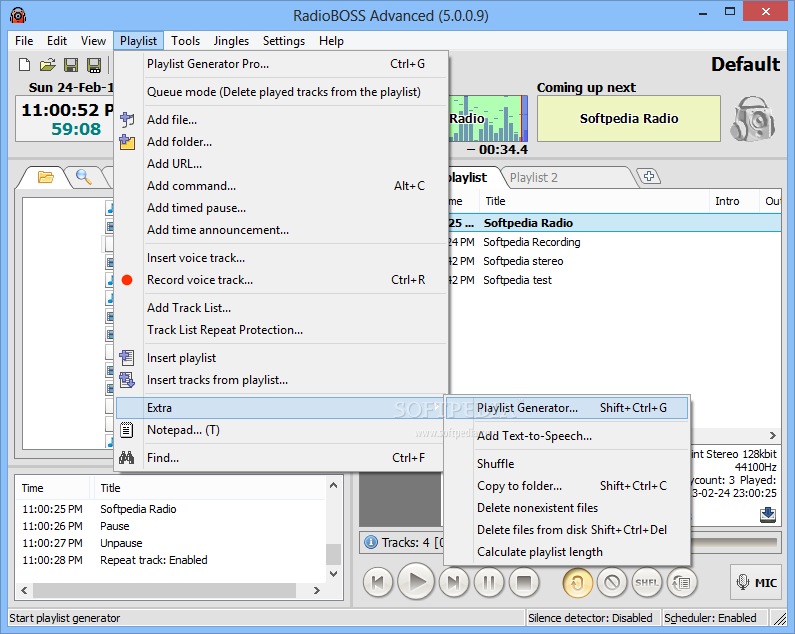Viewport: 795px width, 634px height.
Task: Open the Jingles menu
Action: [x=231, y=41]
